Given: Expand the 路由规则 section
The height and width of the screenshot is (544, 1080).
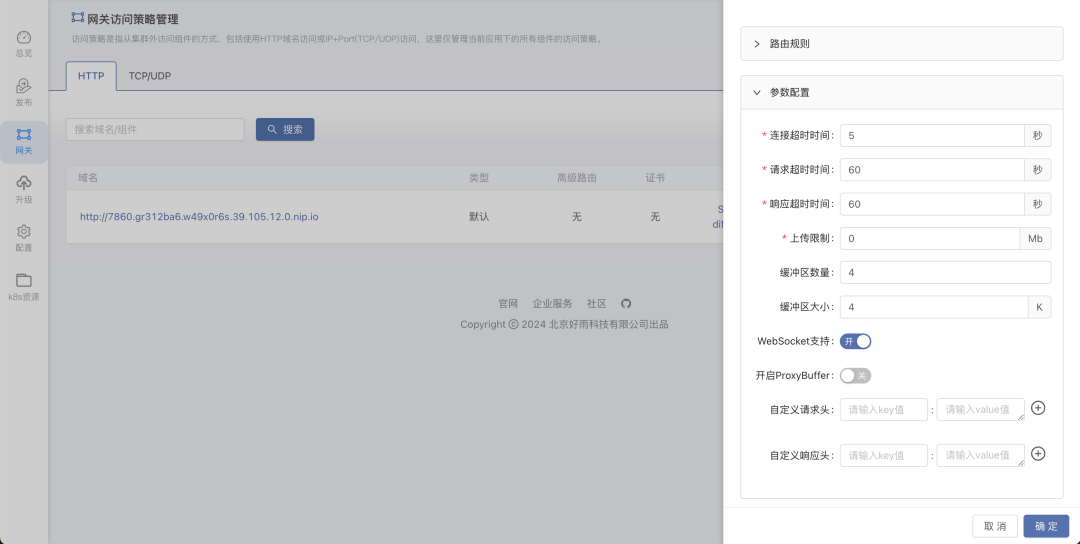Looking at the screenshot, I should (789, 44).
